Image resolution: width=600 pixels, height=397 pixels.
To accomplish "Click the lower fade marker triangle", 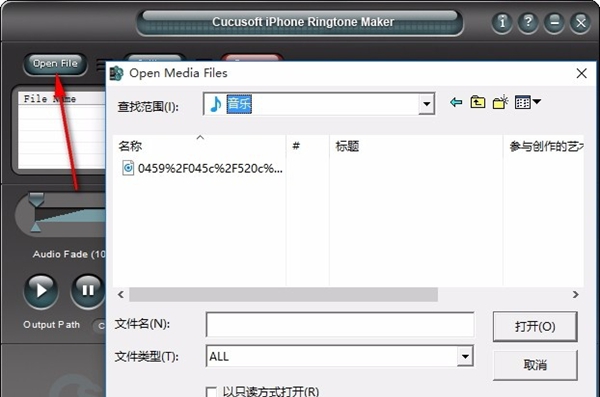I will (x=36, y=227).
